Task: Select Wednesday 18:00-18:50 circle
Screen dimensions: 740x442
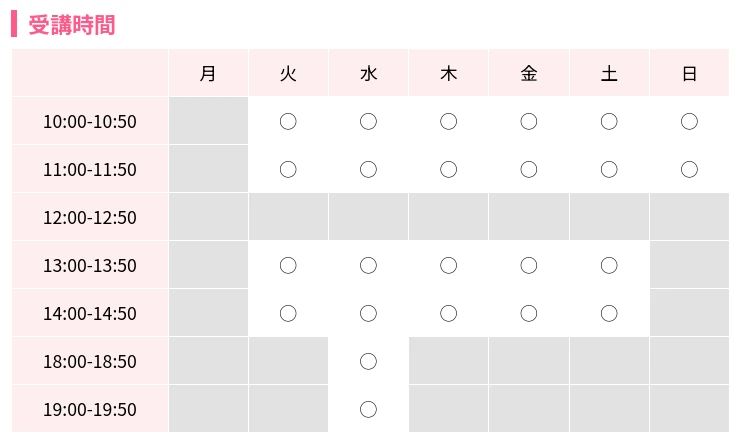Action: coord(368,361)
